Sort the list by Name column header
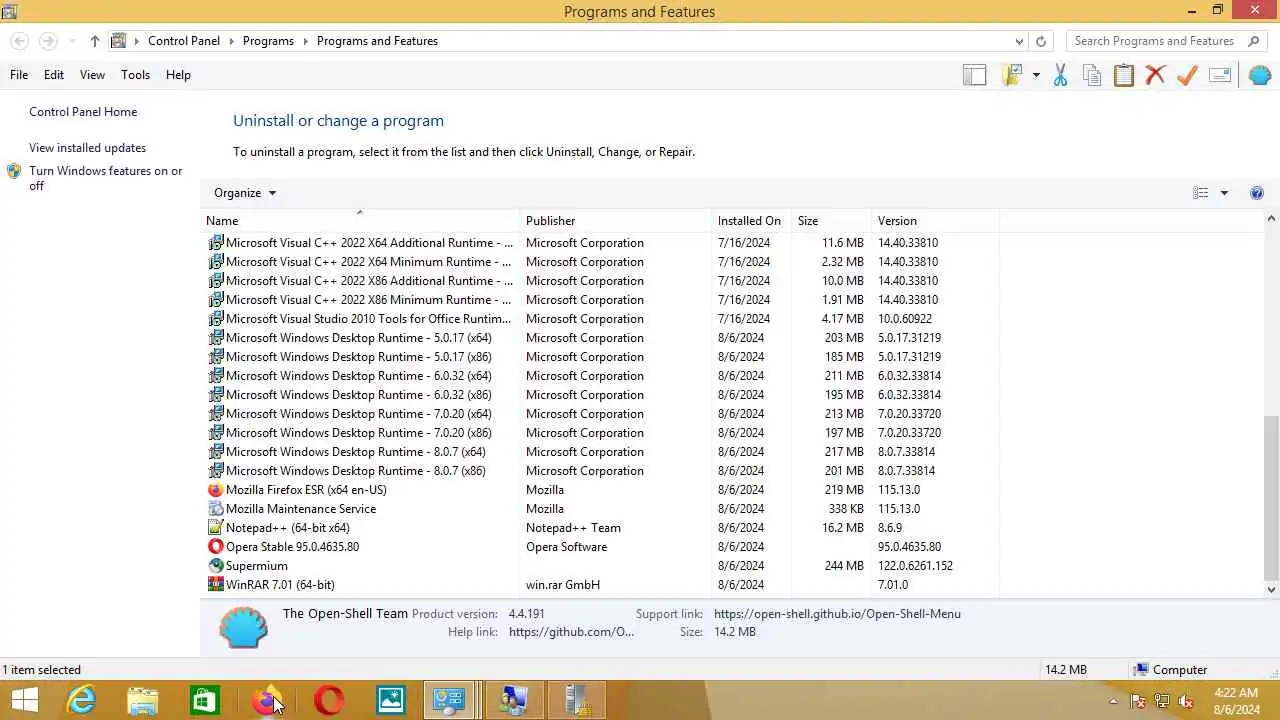 [360, 221]
